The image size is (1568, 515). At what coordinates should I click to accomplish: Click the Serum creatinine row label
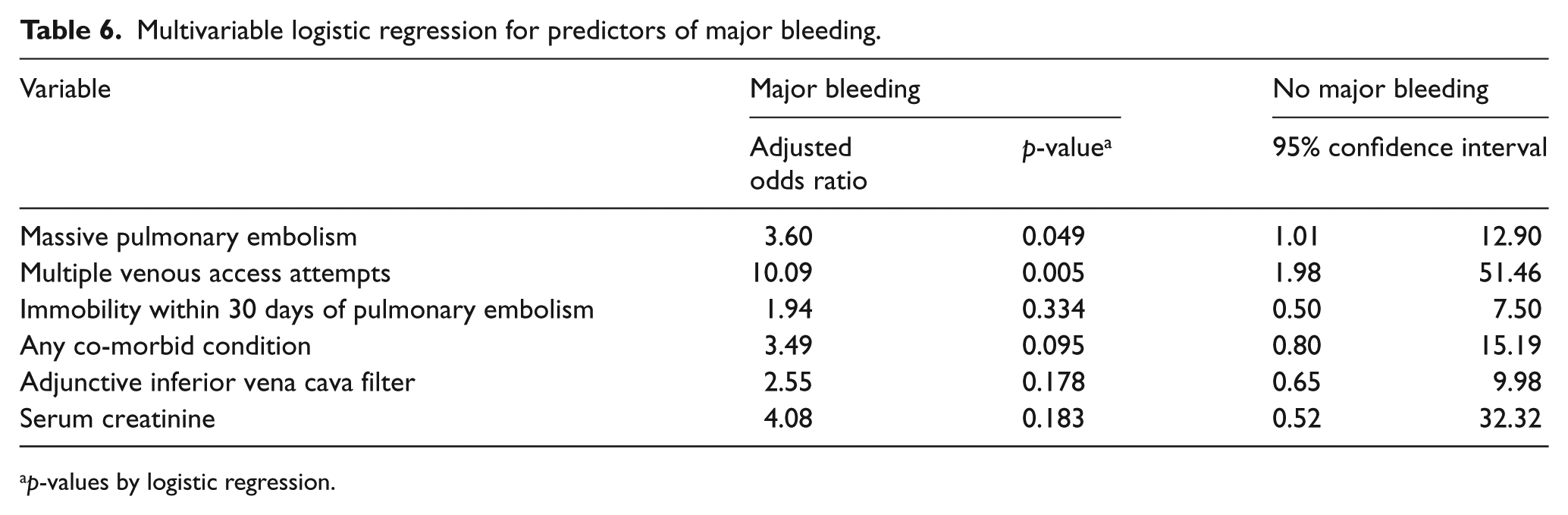pyautogui.click(x=118, y=419)
